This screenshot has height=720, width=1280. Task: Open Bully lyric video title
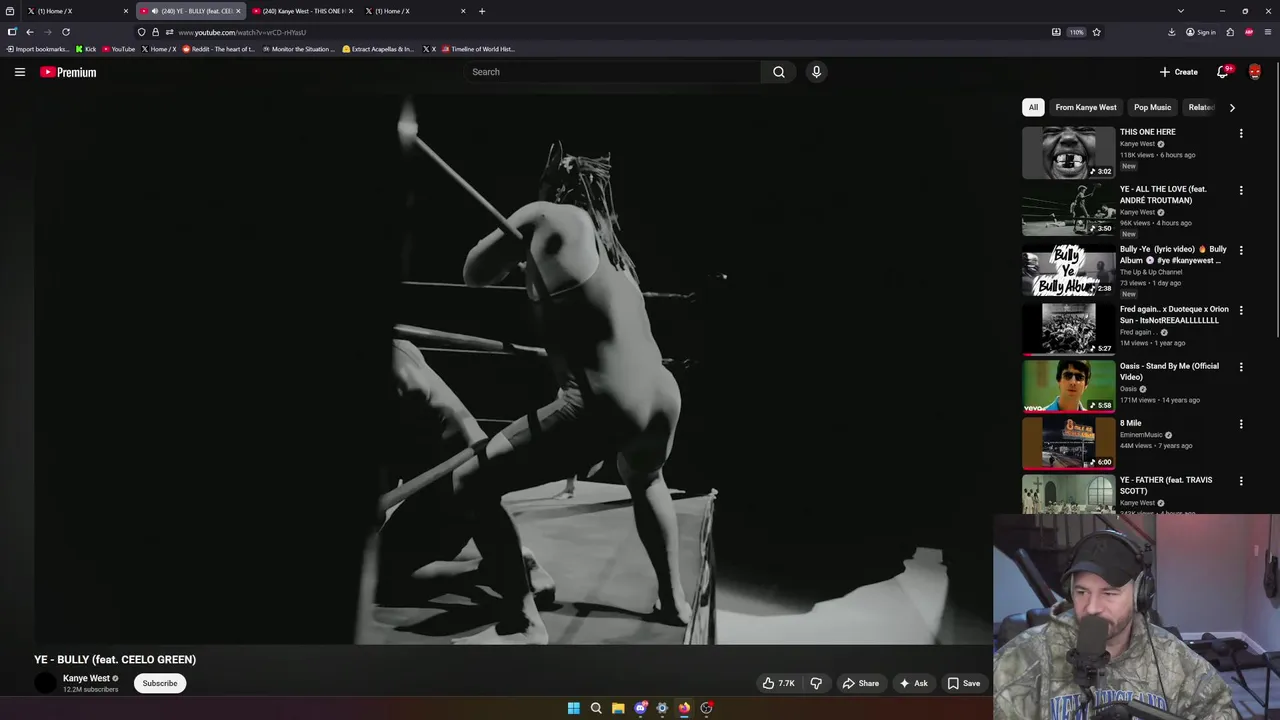[x=1173, y=255]
